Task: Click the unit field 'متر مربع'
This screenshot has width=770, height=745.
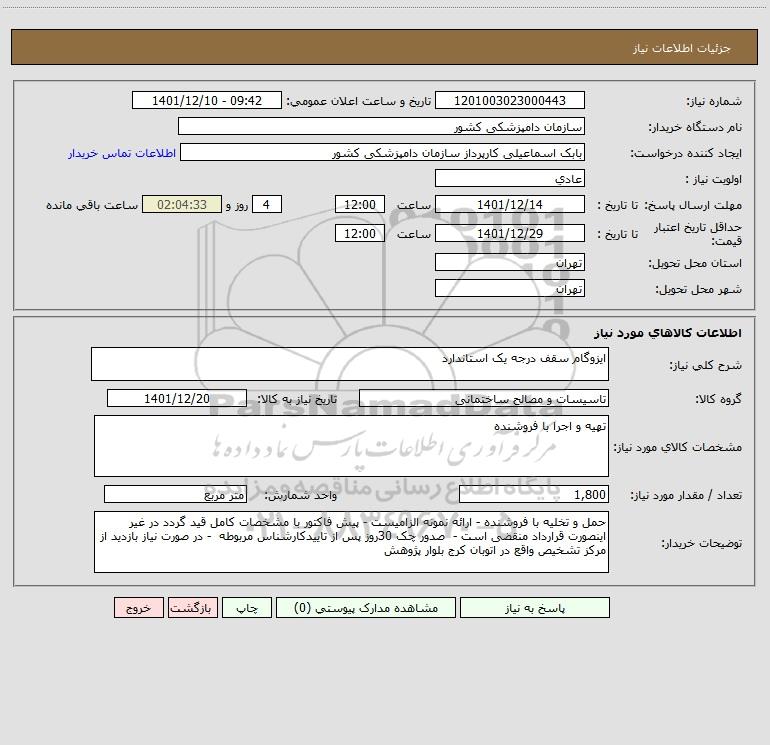Action: (175, 494)
